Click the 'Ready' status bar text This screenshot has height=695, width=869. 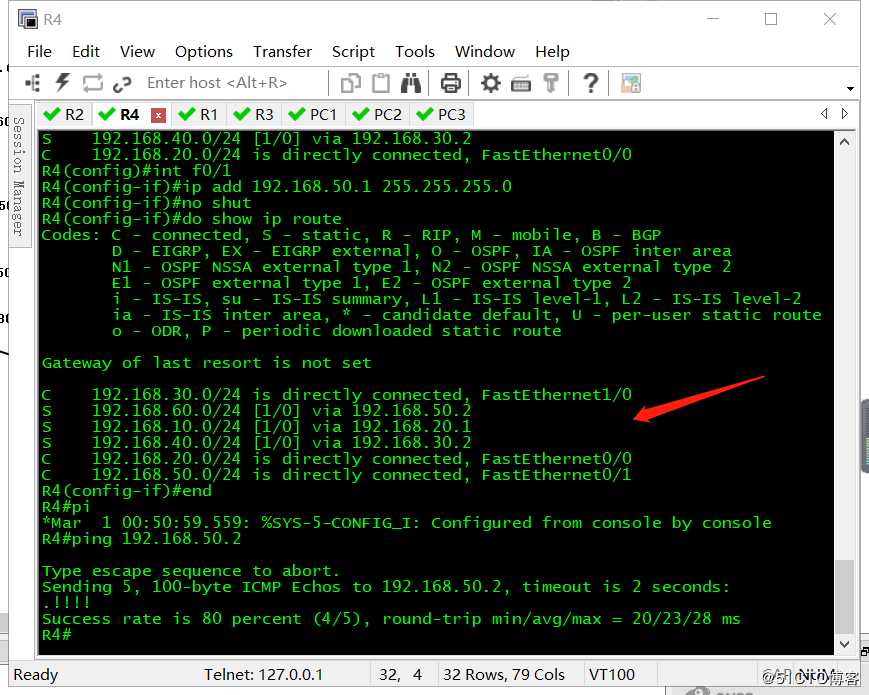pos(35,674)
